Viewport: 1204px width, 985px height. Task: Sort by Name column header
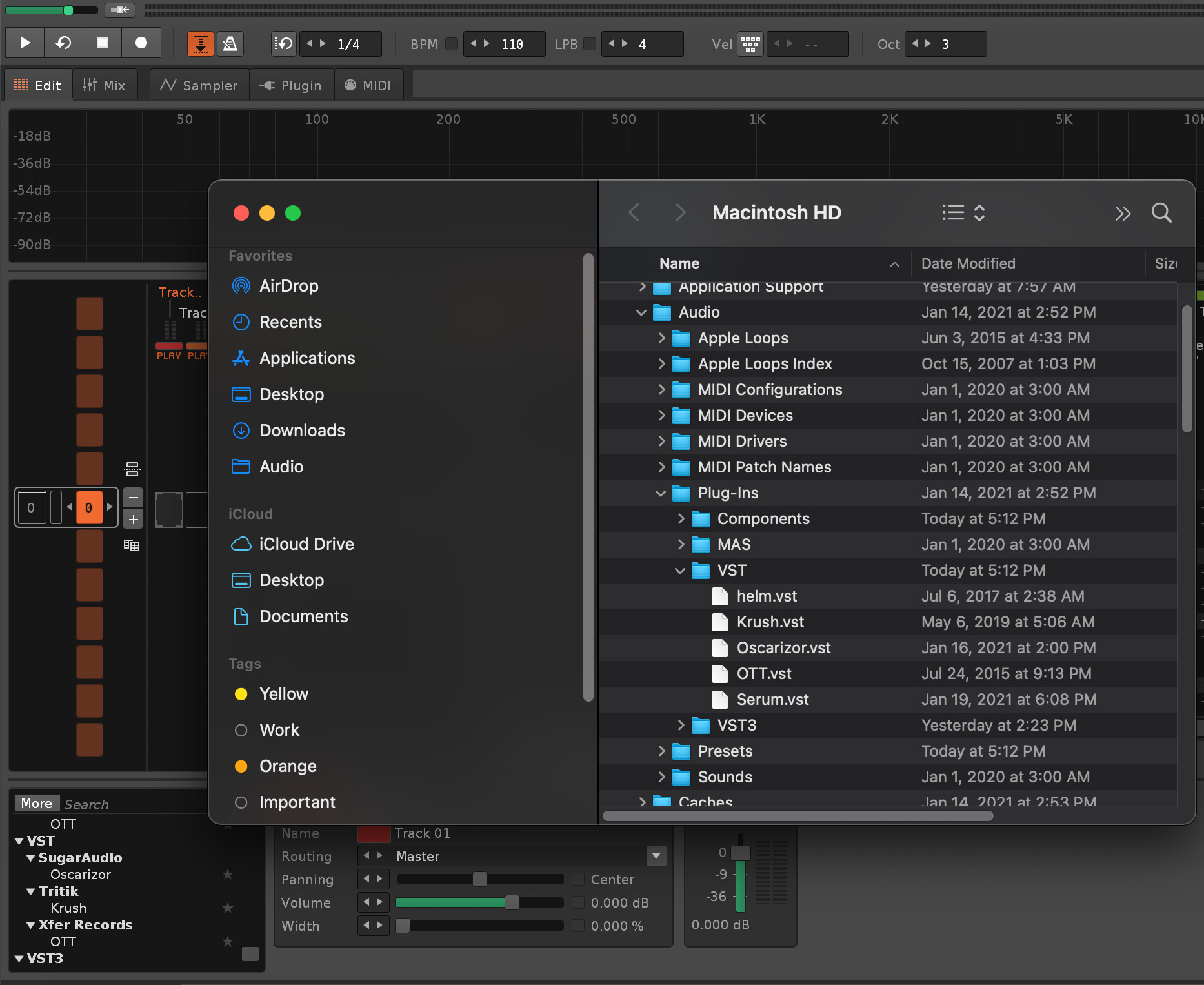tap(679, 263)
